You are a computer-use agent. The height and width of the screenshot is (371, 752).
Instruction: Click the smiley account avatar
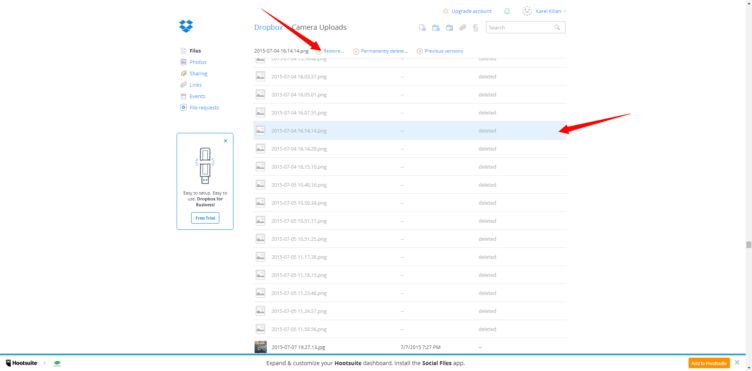point(527,11)
